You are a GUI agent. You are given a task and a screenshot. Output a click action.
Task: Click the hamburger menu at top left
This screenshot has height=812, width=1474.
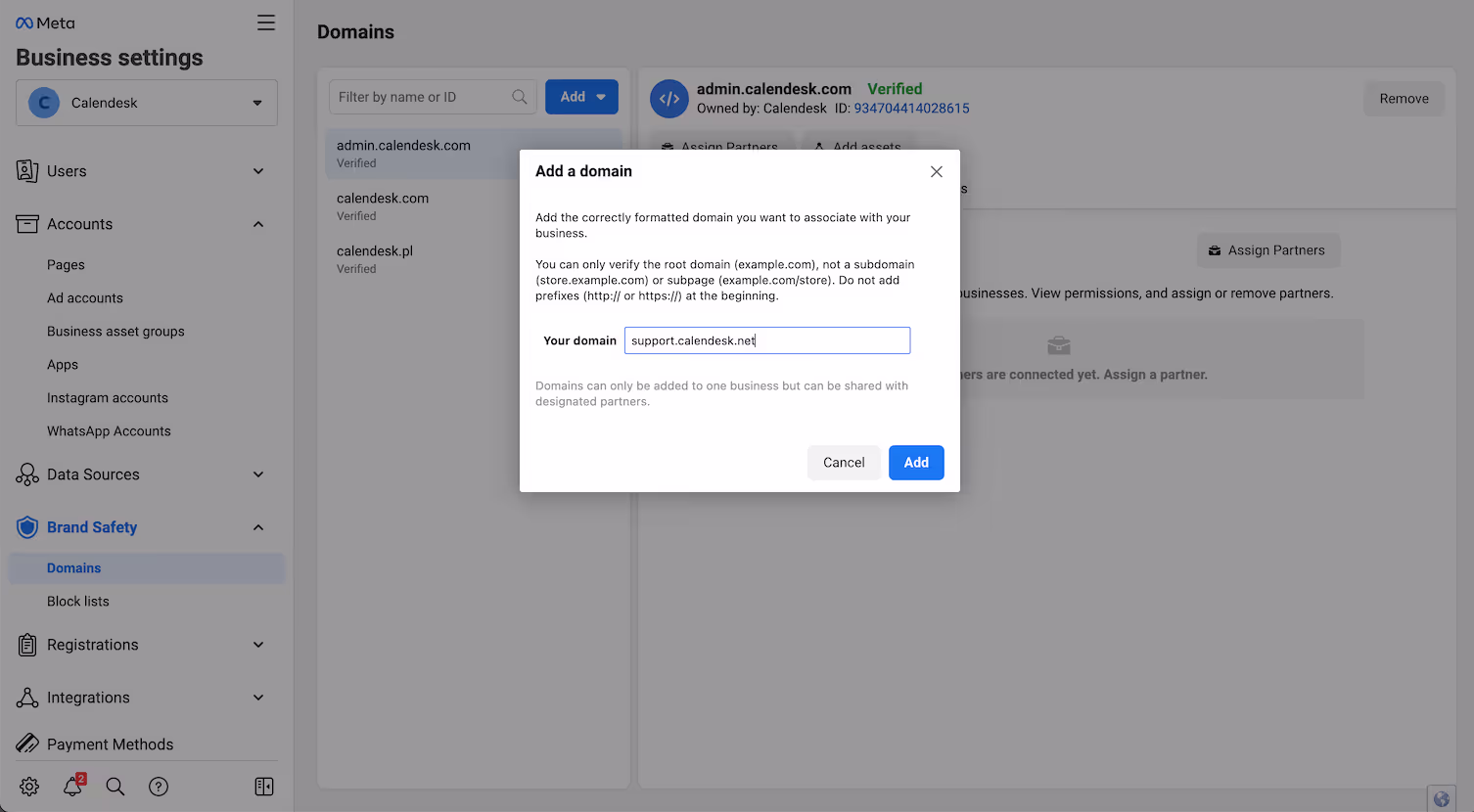pyautogui.click(x=265, y=22)
